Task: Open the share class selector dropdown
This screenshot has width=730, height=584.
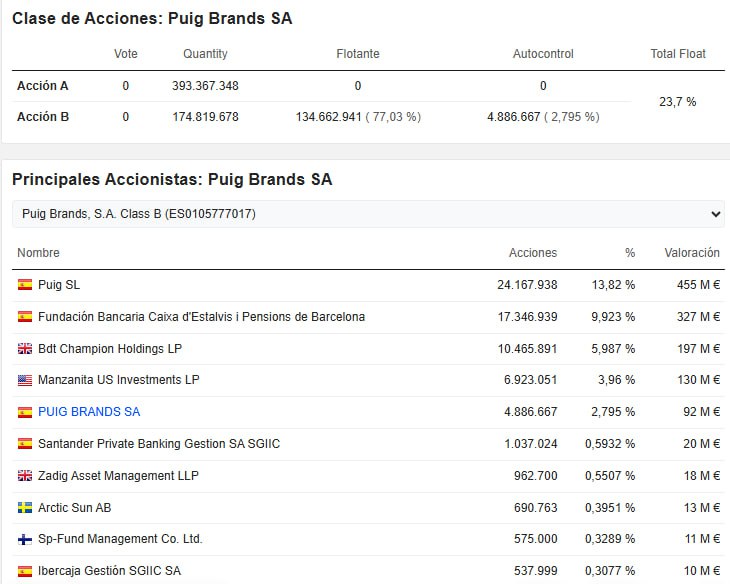Action: (368, 214)
